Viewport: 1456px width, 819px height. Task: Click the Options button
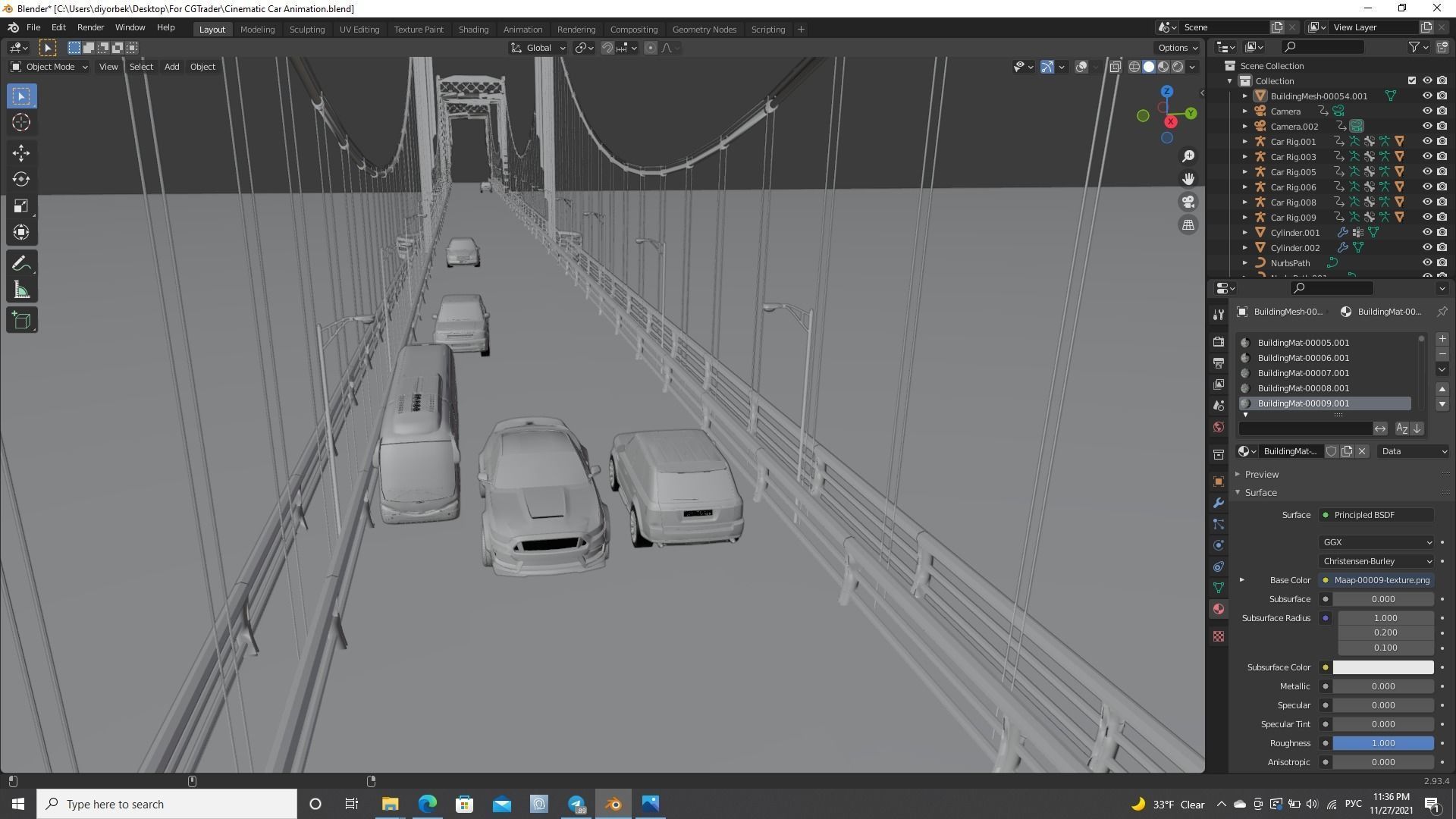(x=1178, y=48)
